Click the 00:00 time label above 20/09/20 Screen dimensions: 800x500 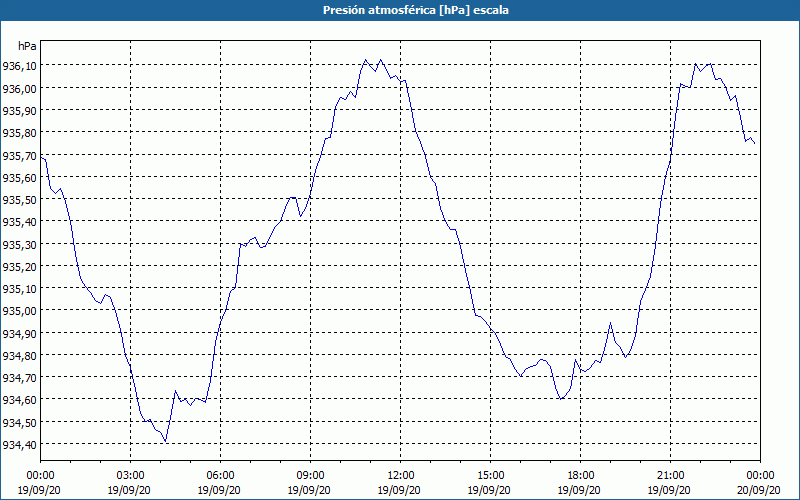coord(760,476)
